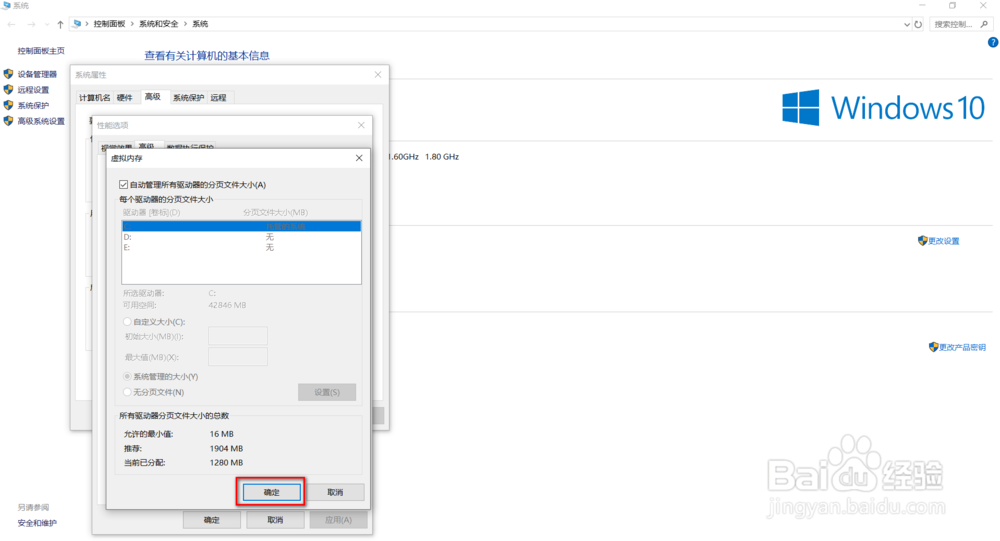This screenshot has width=1000, height=541.
Task: Click 应用(A) in 性能选项 dialog
Action: pyautogui.click(x=339, y=520)
